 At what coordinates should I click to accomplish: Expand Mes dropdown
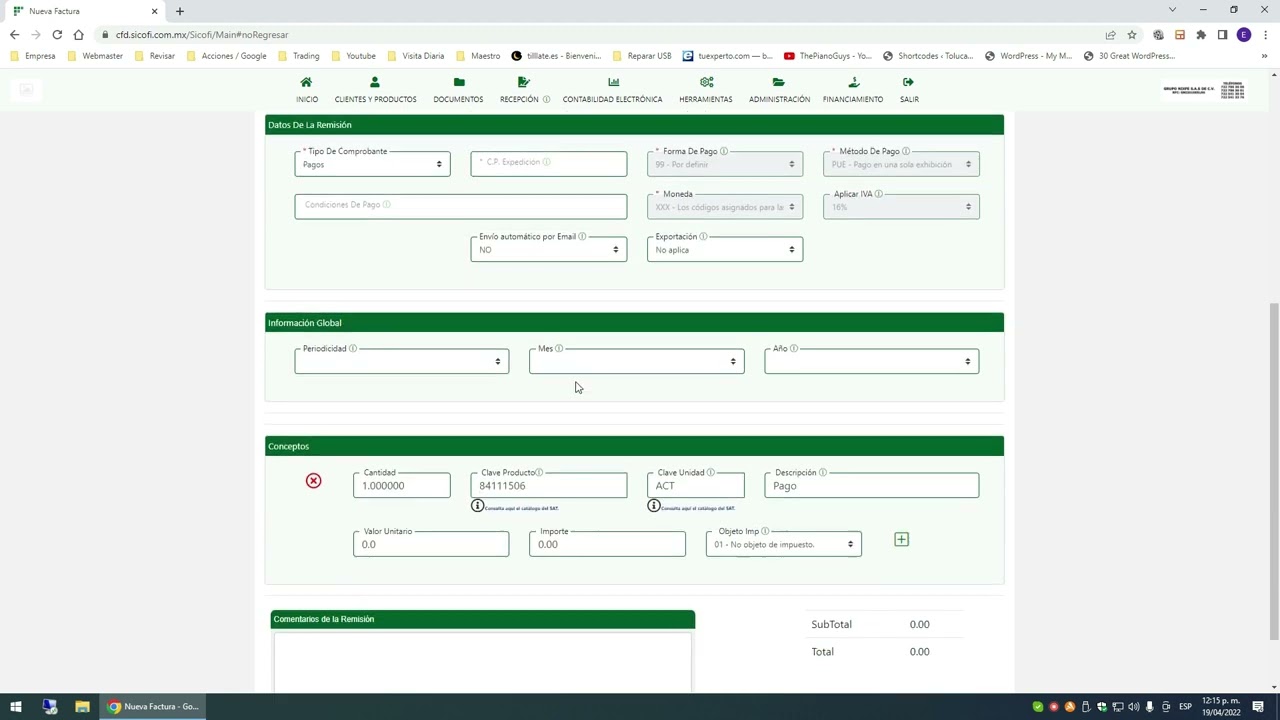(x=636, y=362)
